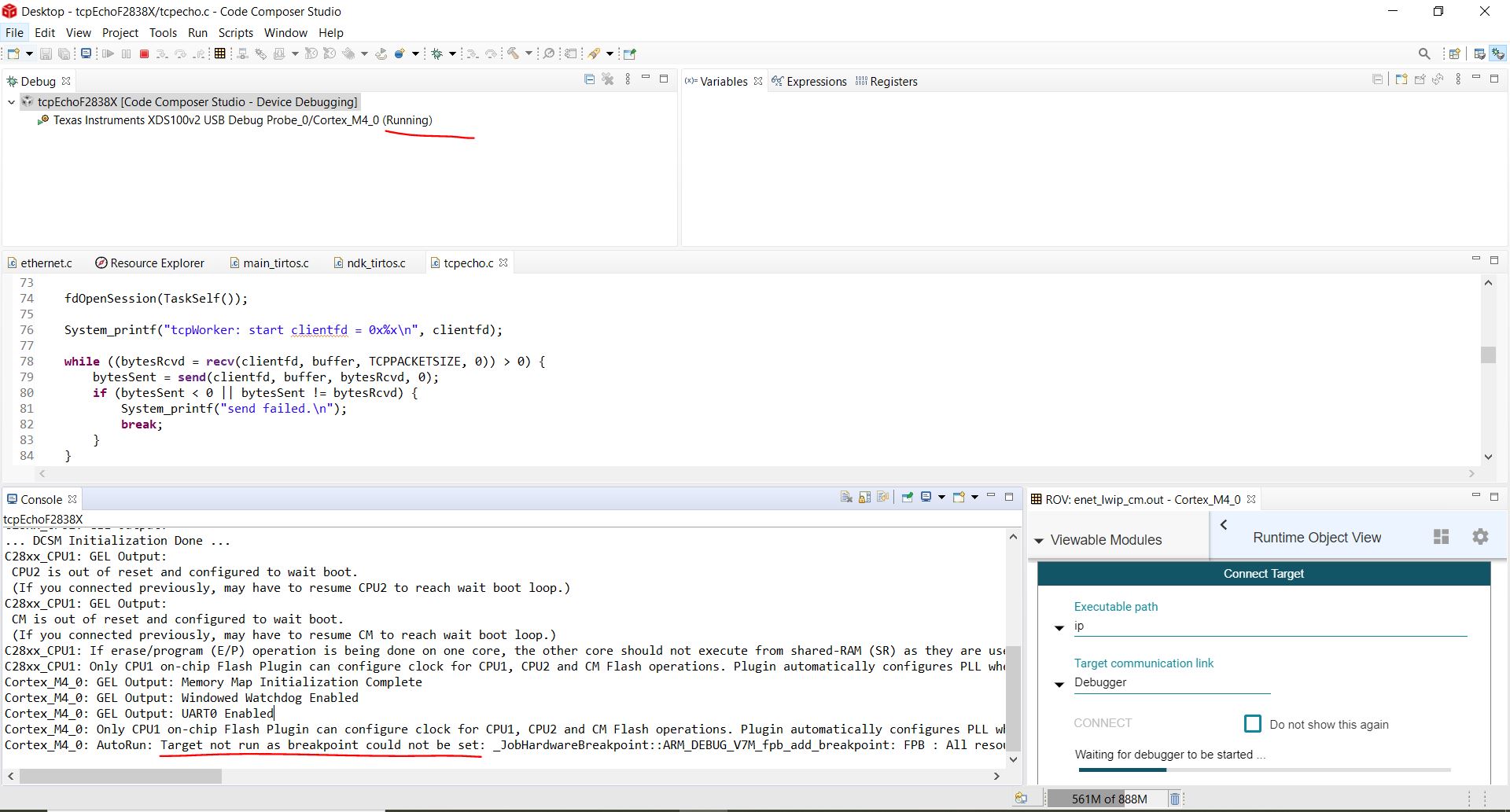The height and width of the screenshot is (812, 1510).
Task: Click the Pin to Debug Context icon
Action: (1420, 79)
